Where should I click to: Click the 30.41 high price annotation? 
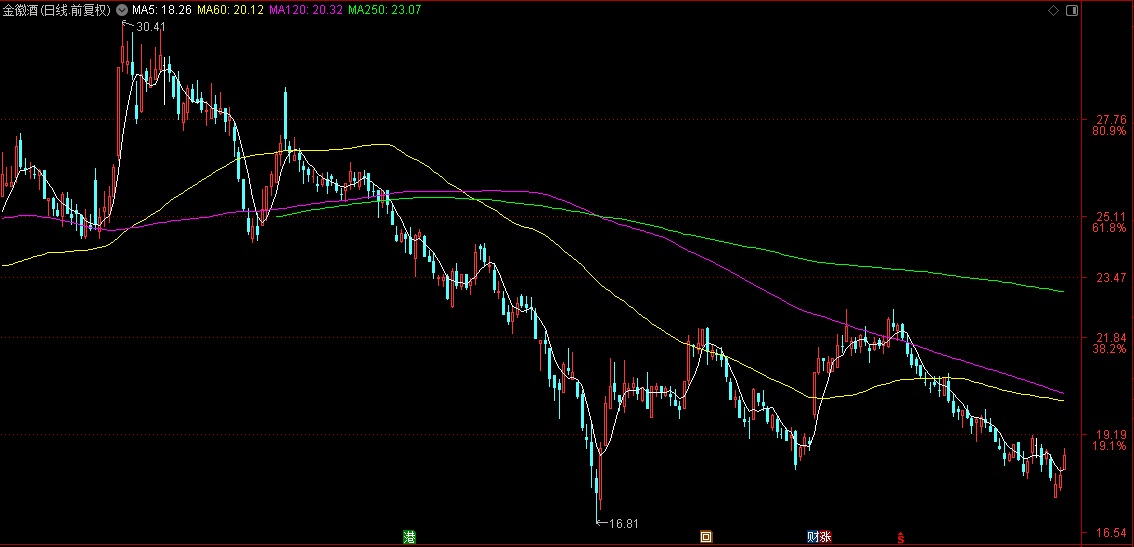[150, 27]
